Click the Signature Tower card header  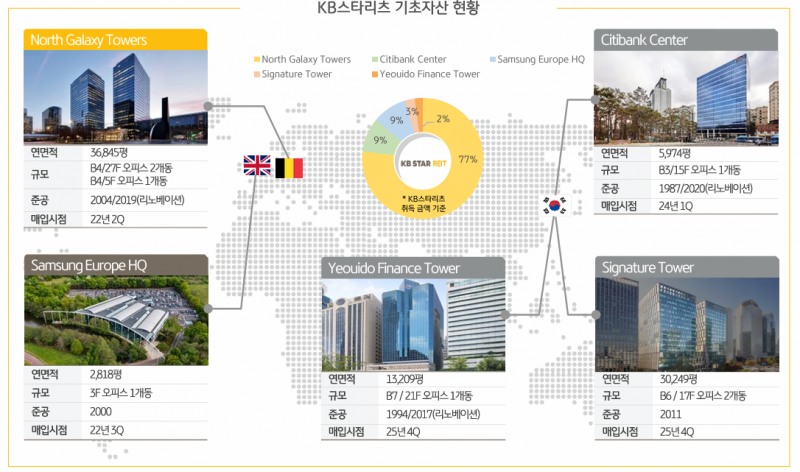[687, 267]
